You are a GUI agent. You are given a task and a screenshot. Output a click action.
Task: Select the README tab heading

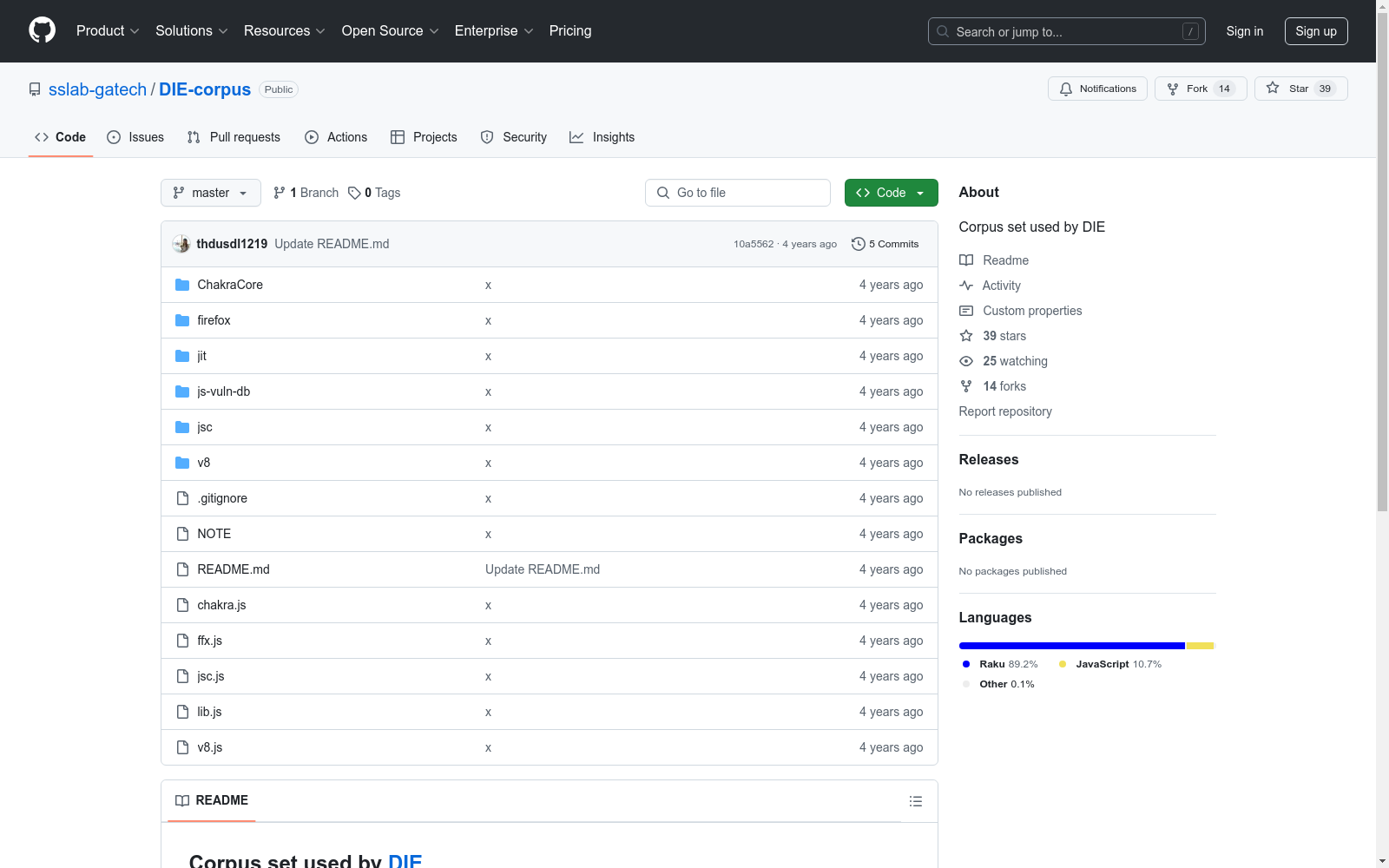point(212,800)
